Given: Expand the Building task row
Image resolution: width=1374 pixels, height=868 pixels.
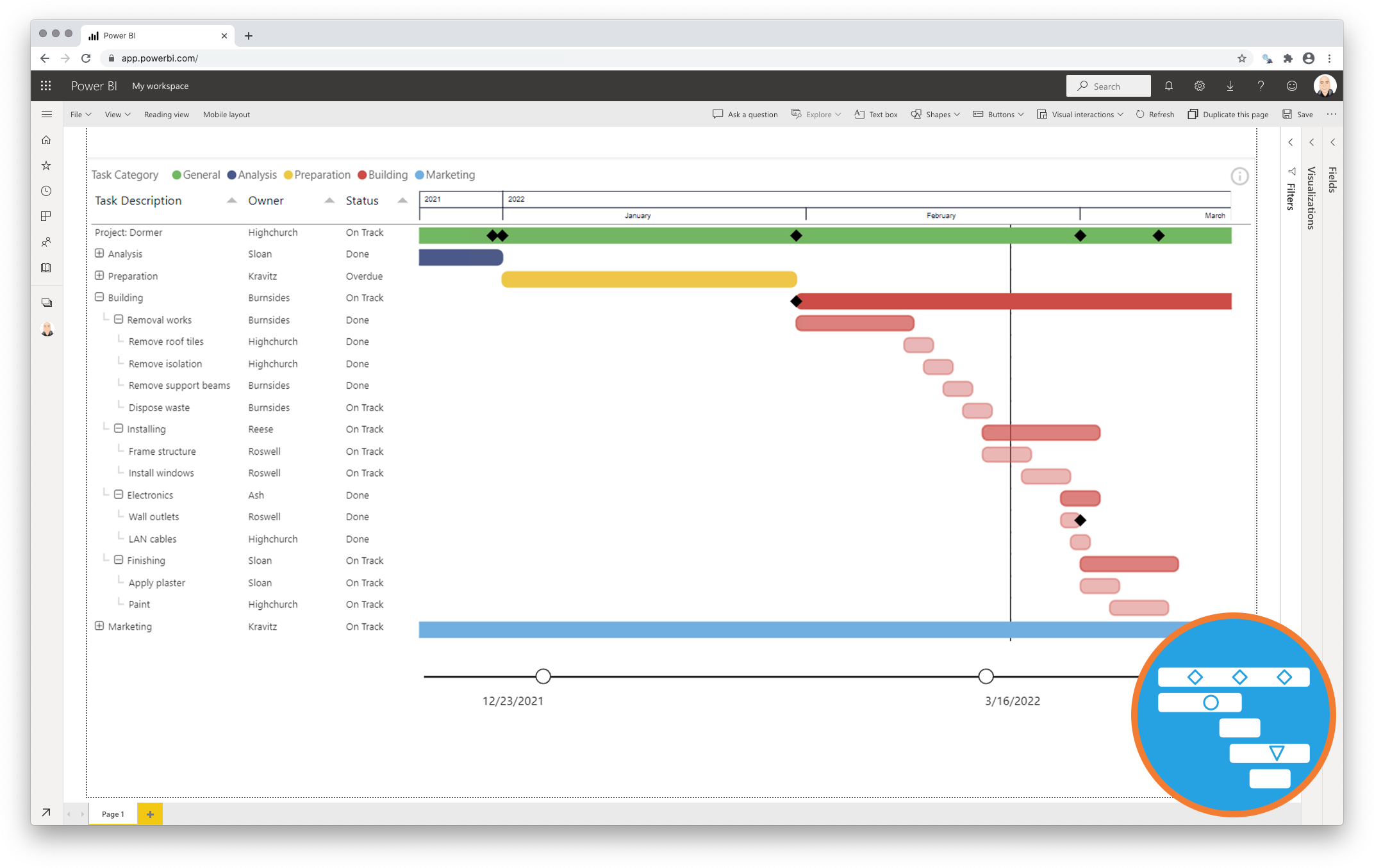Looking at the screenshot, I should point(100,297).
